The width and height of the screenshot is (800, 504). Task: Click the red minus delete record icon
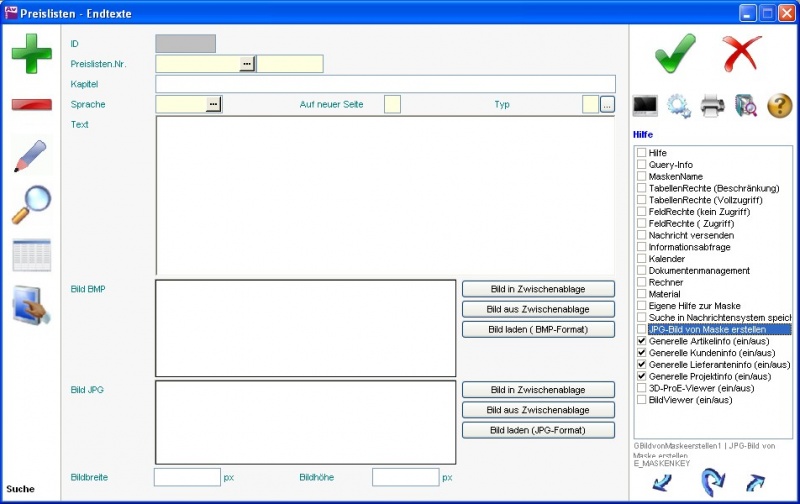coord(31,105)
